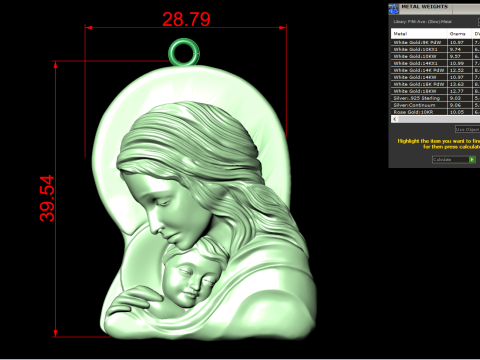Click the Calculate button label
This screenshot has width=480, height=360.
click(x=442, y=160)
